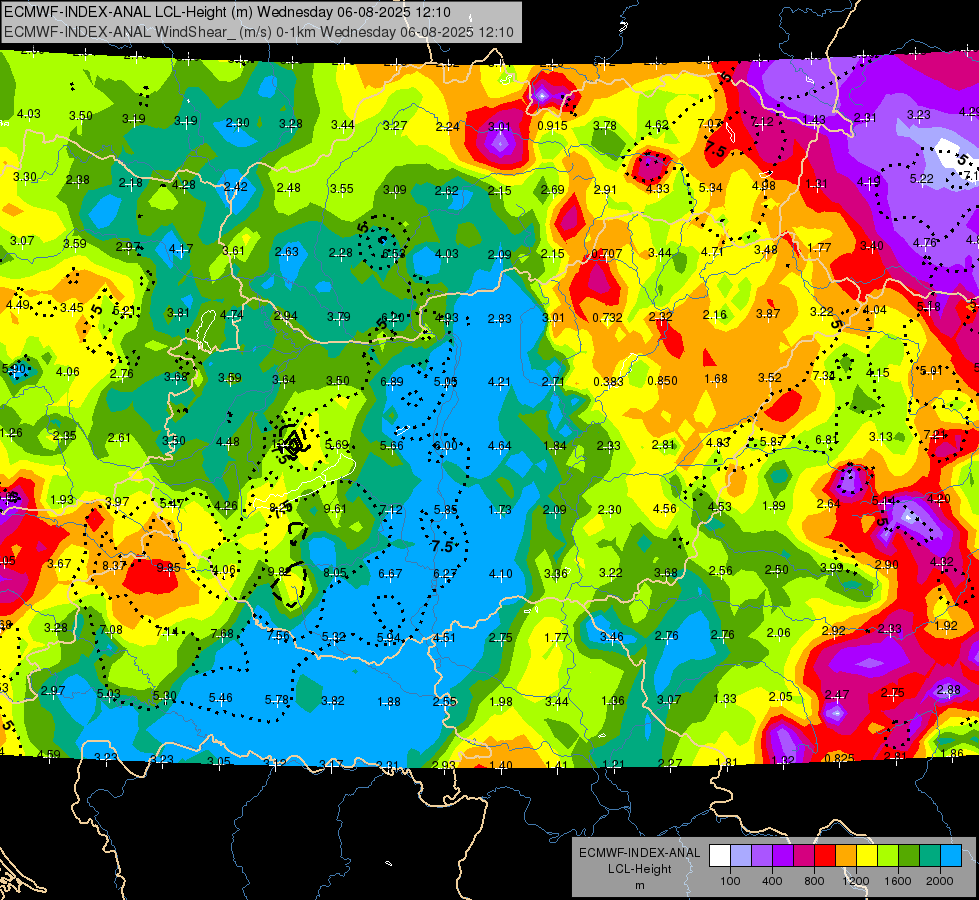Click the wind shear value 5.78
The height and width of the screenshot is (900, 979).
click(277, 700)
